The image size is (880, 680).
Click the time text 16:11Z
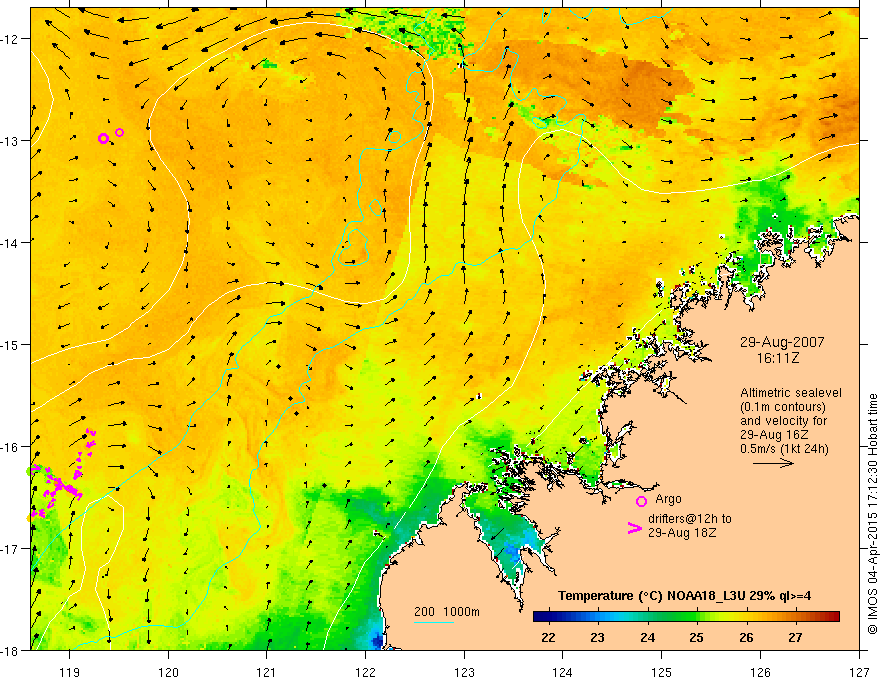(x=777, y=357)
